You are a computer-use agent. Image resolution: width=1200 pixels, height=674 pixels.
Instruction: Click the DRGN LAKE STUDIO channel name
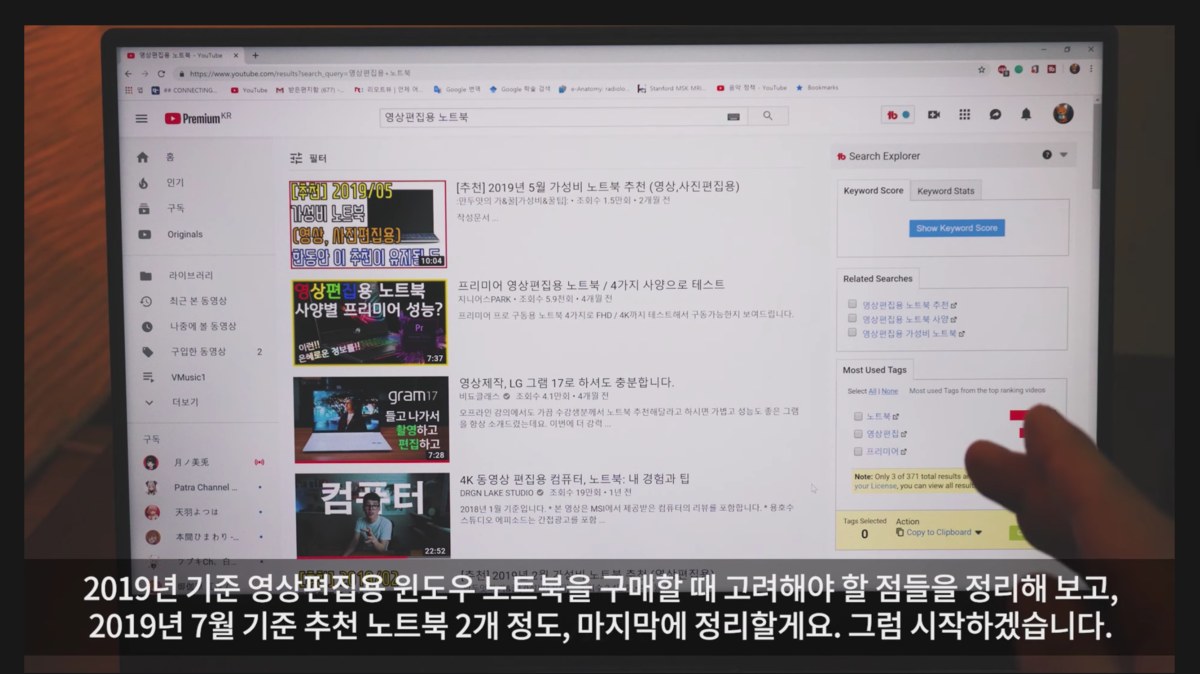pos(497,493)
